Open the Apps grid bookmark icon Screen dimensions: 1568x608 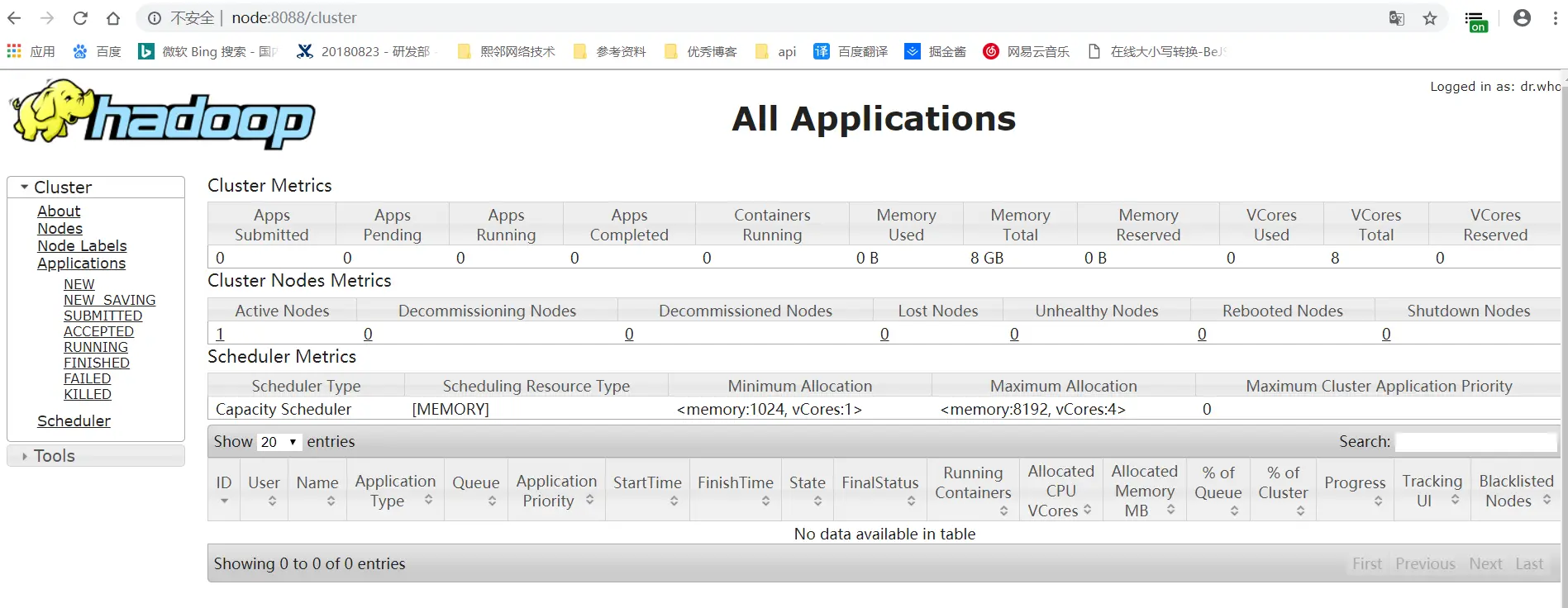coord(14,51)
